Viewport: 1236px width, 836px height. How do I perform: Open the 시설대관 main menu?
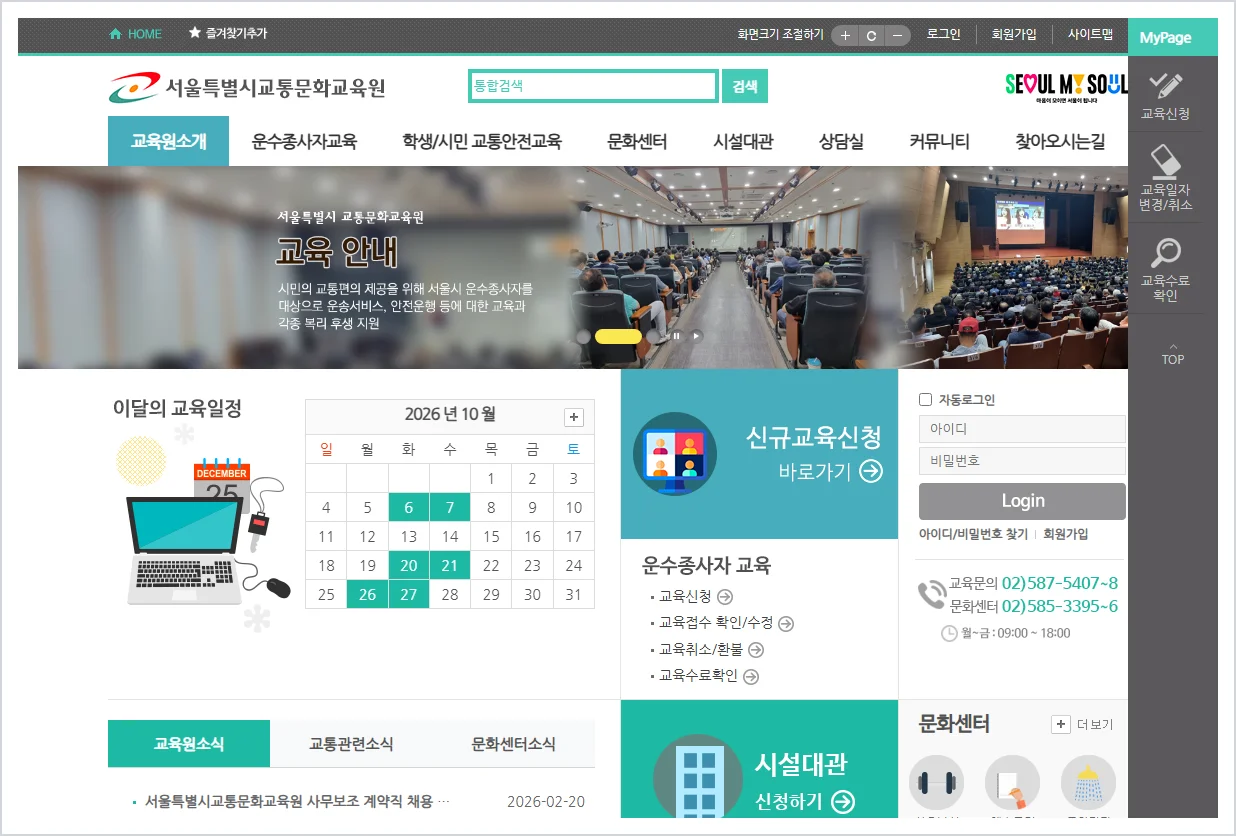coord(743,142)
